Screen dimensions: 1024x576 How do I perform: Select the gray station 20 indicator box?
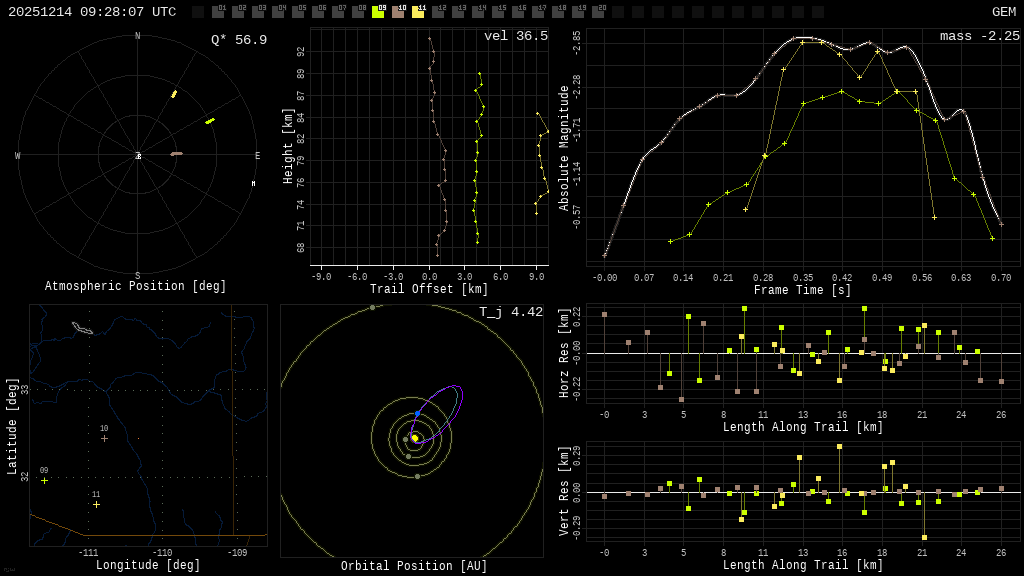coord(598,12)
